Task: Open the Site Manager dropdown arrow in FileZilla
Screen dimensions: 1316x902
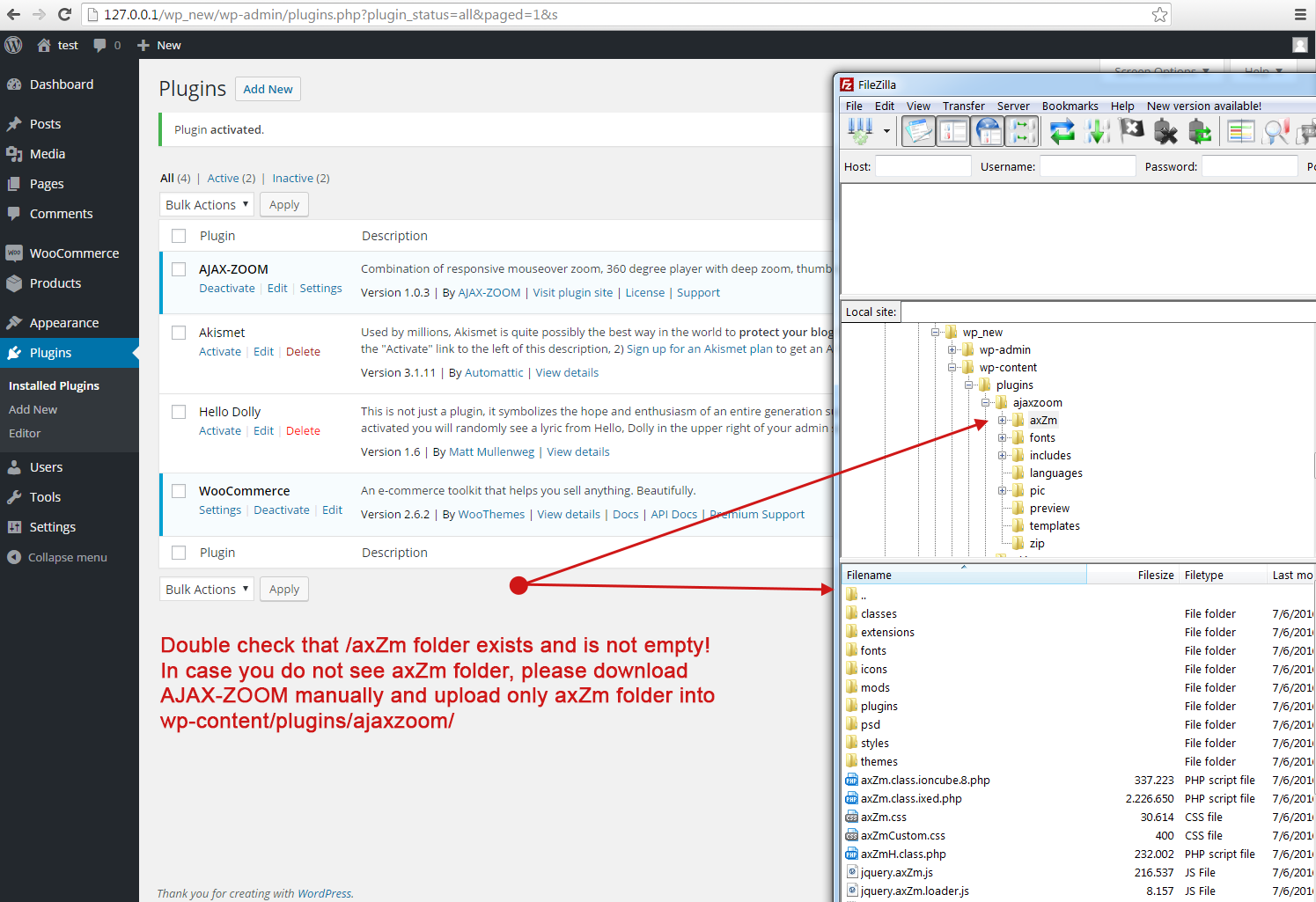Action: coord(886,131)
